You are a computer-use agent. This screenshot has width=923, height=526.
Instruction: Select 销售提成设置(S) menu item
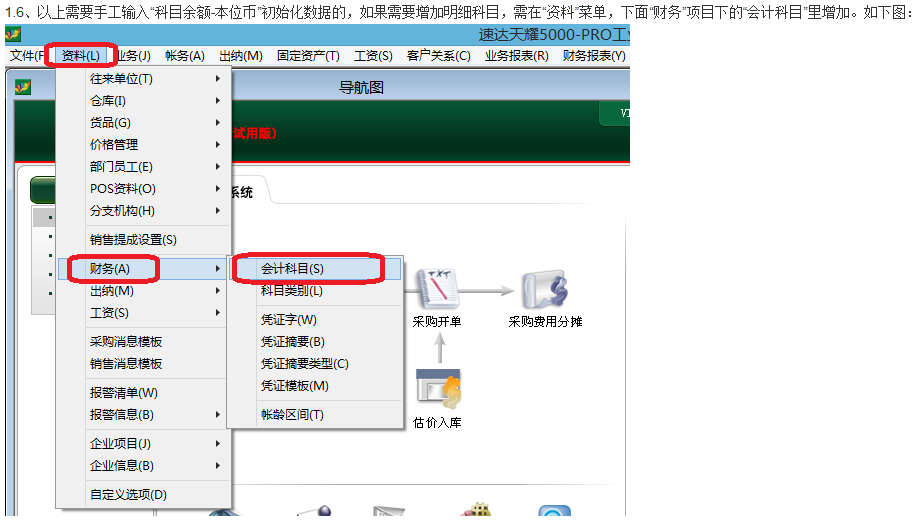coord(144,240)
